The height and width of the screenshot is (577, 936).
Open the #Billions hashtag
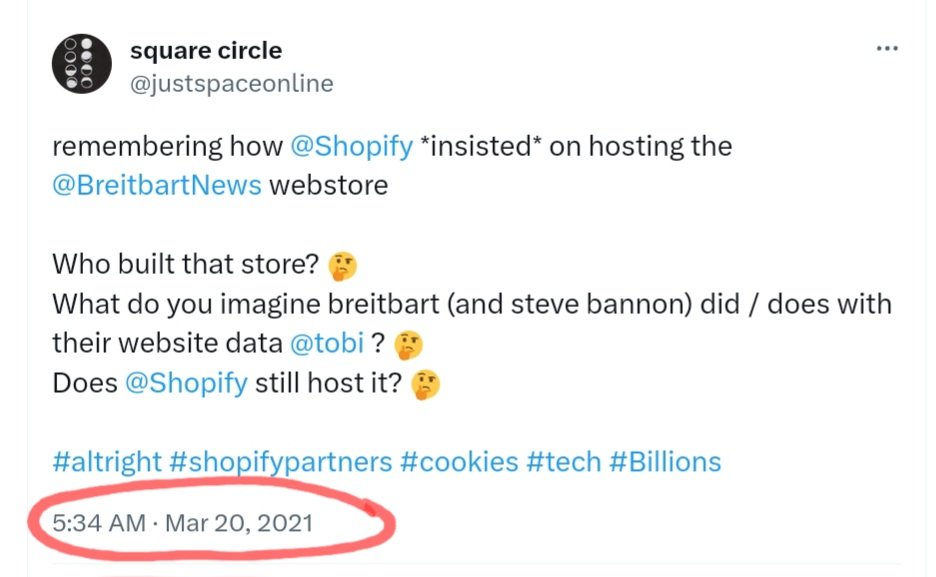point(665,462)
